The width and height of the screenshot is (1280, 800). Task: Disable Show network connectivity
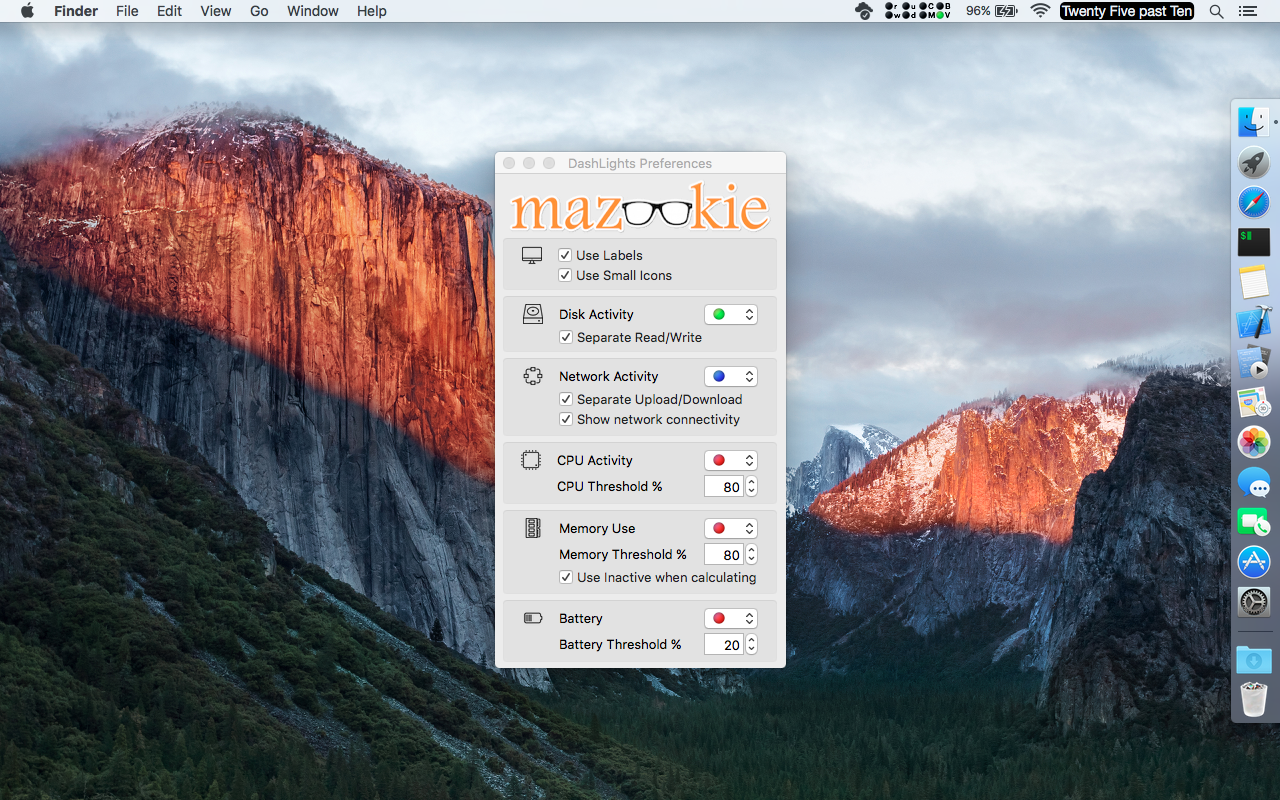[x=566, y=419]
